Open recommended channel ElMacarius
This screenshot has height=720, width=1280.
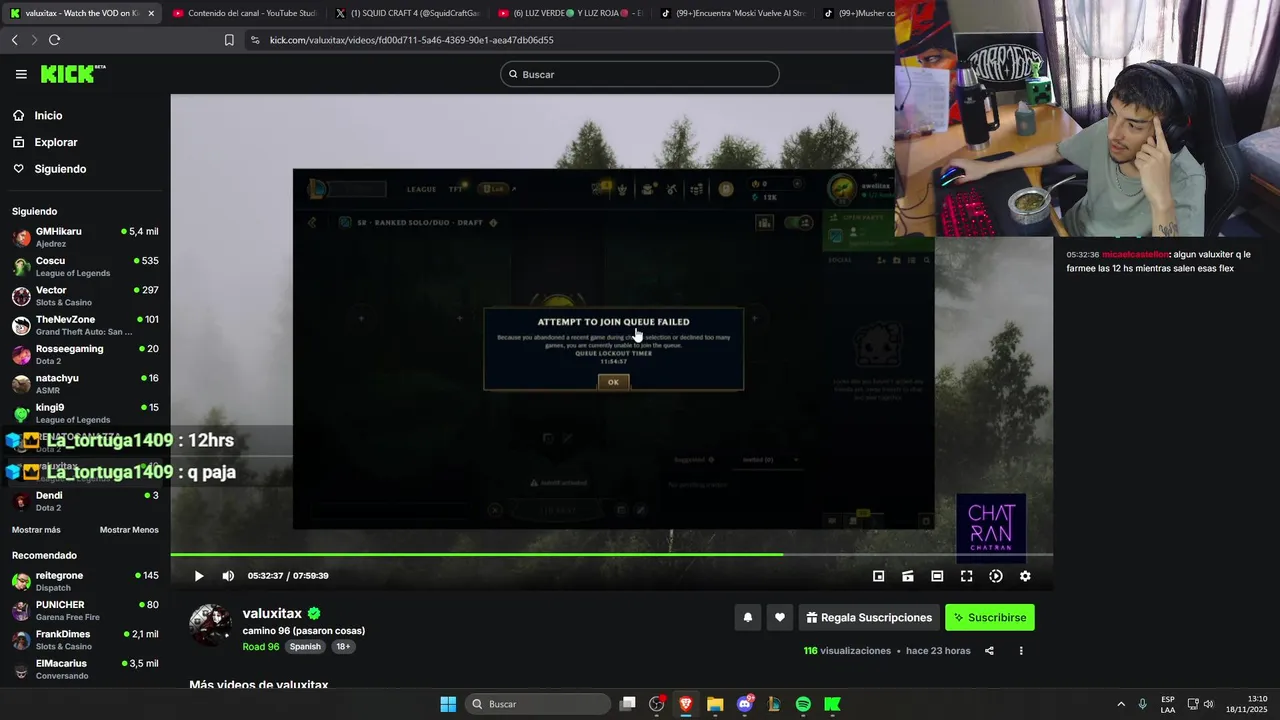[x=85, y=669]
